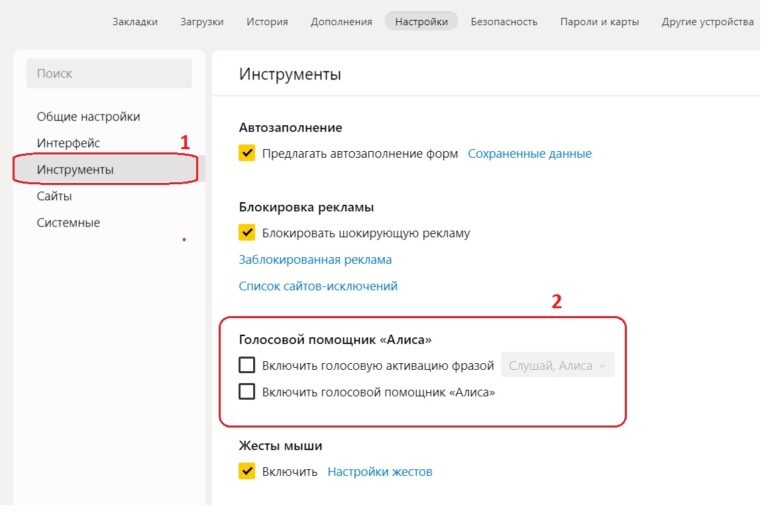This screenshot has height=513, width=768.
Task: Open the Настройки жестов link
Action: coord(380,472)
